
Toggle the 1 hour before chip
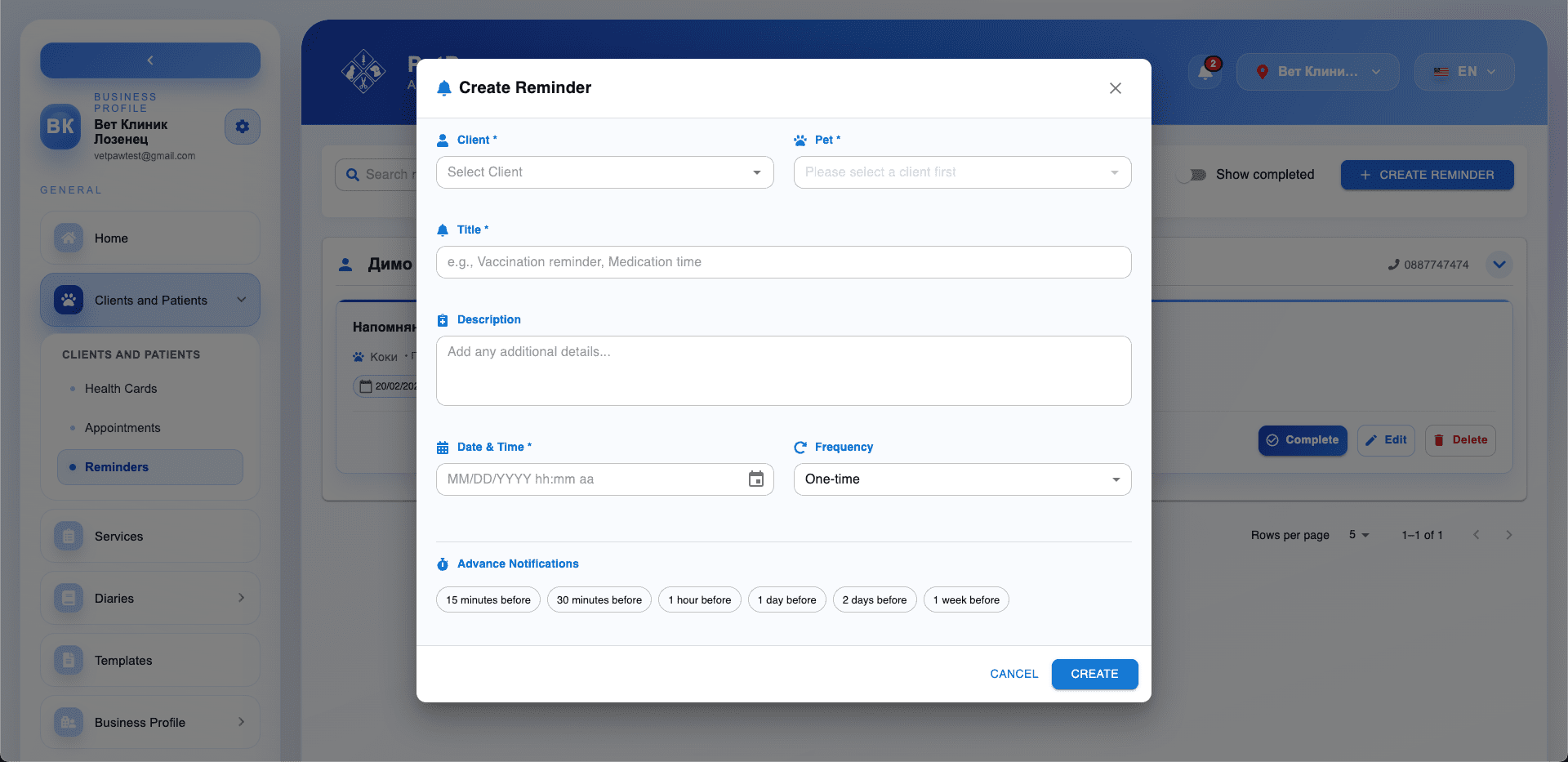(700, 599)
